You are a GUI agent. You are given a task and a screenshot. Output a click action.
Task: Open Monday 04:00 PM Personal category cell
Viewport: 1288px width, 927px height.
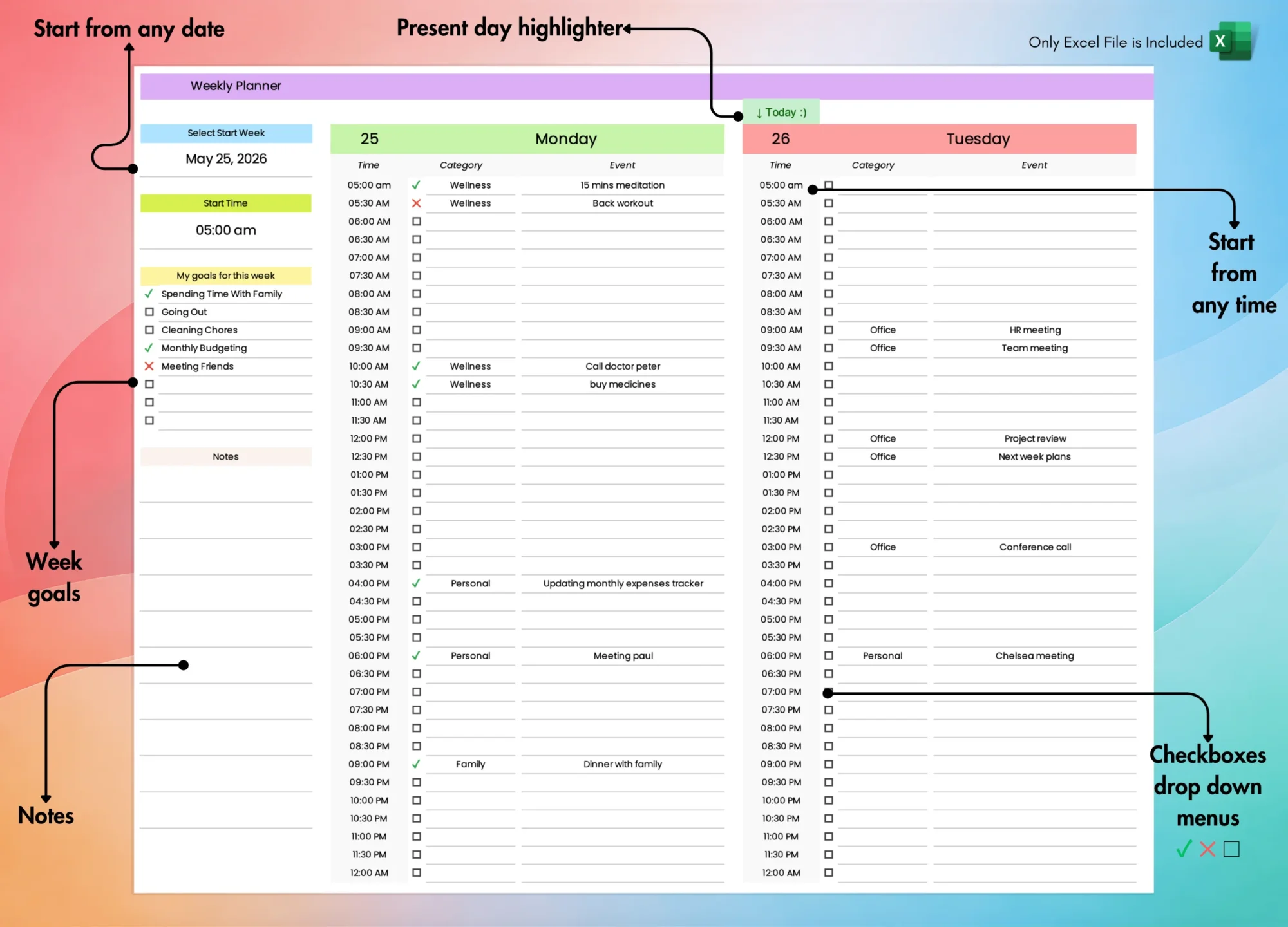pyautogui.click(x=470, y=584)
